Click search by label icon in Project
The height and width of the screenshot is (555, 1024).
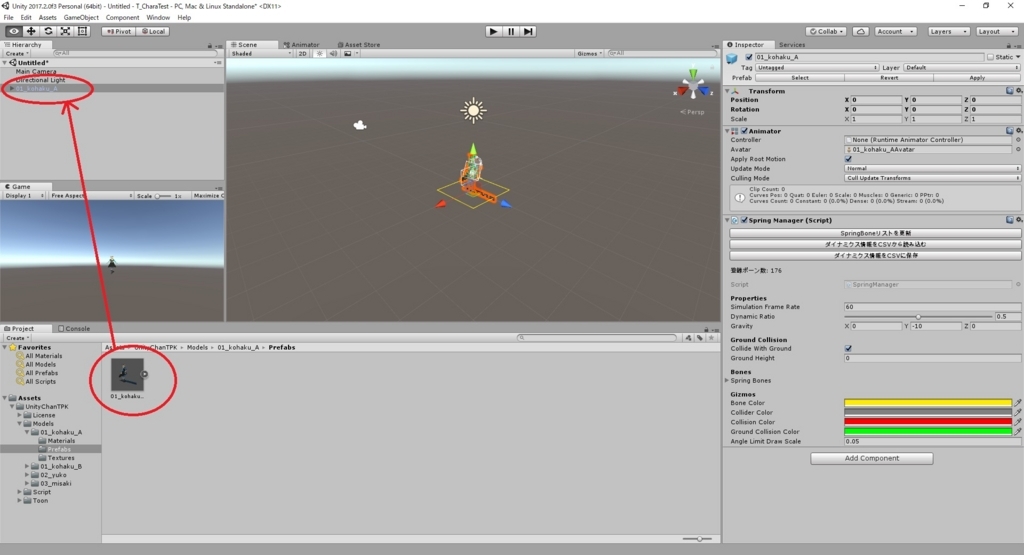point(699,338)
